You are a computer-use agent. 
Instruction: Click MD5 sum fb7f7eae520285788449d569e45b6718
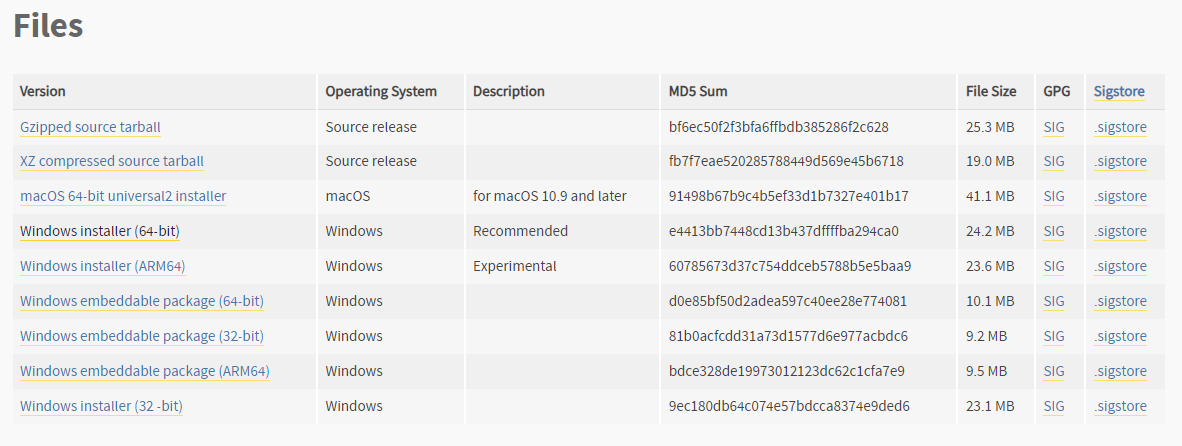point(786,161)
